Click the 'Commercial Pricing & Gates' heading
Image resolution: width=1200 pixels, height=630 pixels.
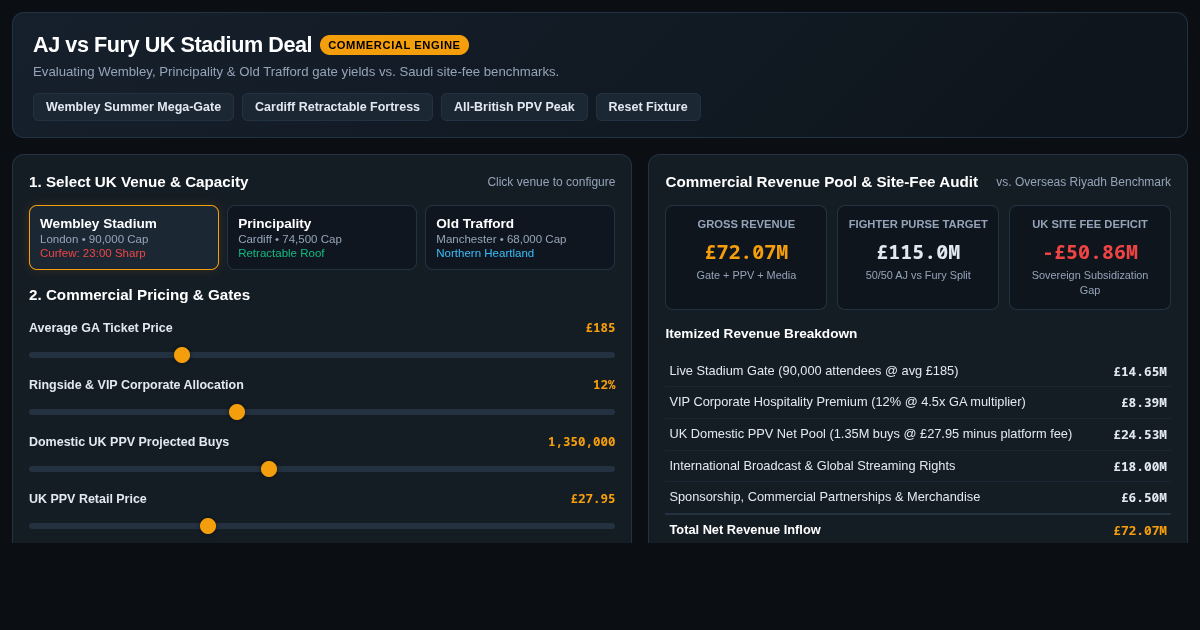(x=139, y=294)
